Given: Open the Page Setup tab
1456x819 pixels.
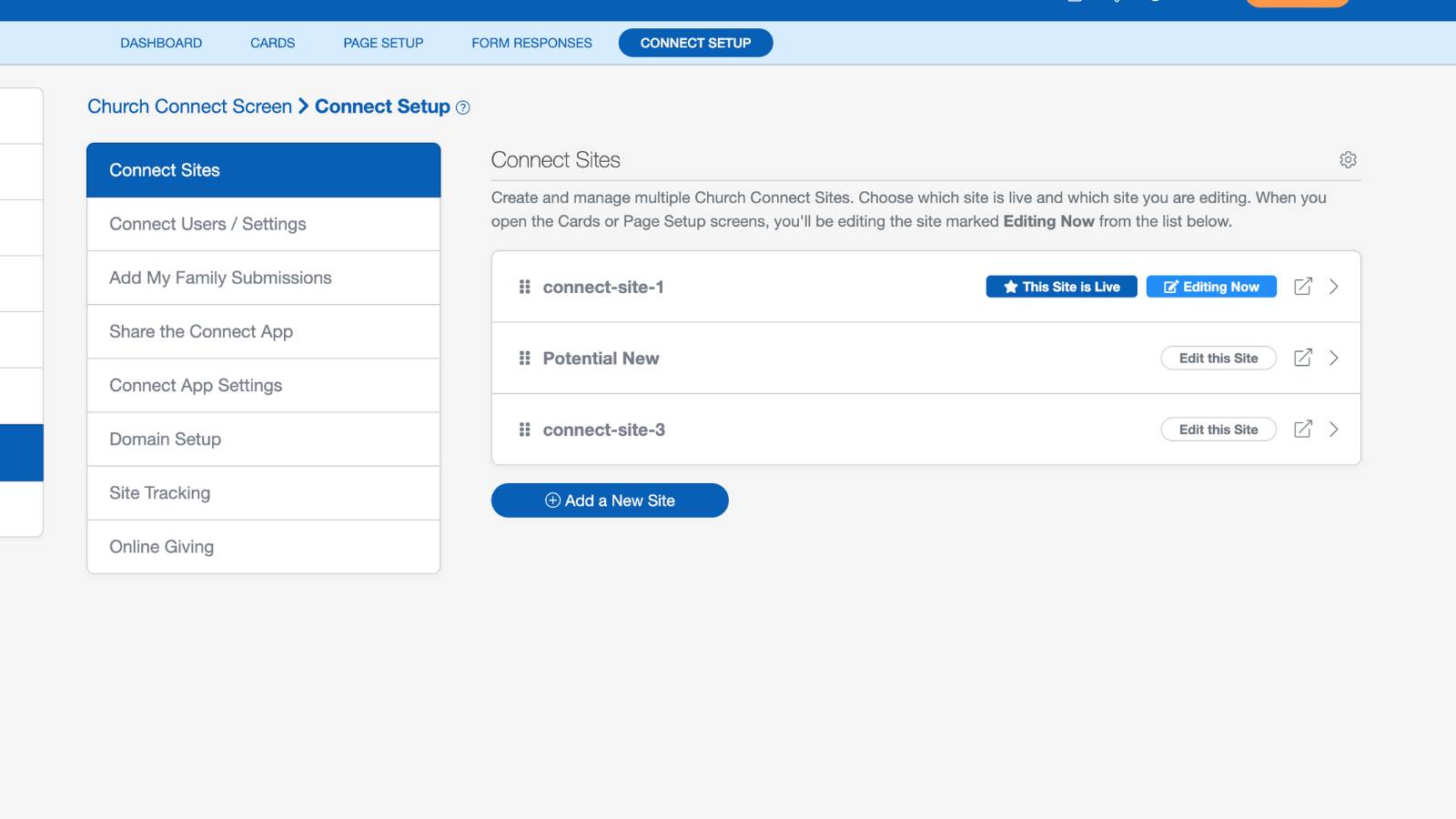Looking at the screenshot, I should 383,43.
